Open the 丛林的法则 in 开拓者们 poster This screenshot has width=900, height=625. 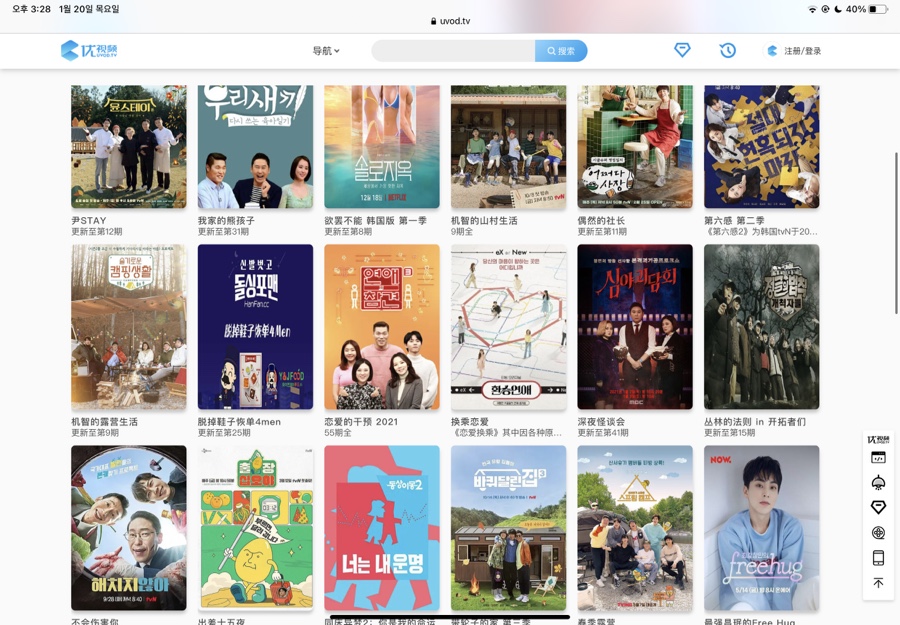tap(762, 327)
